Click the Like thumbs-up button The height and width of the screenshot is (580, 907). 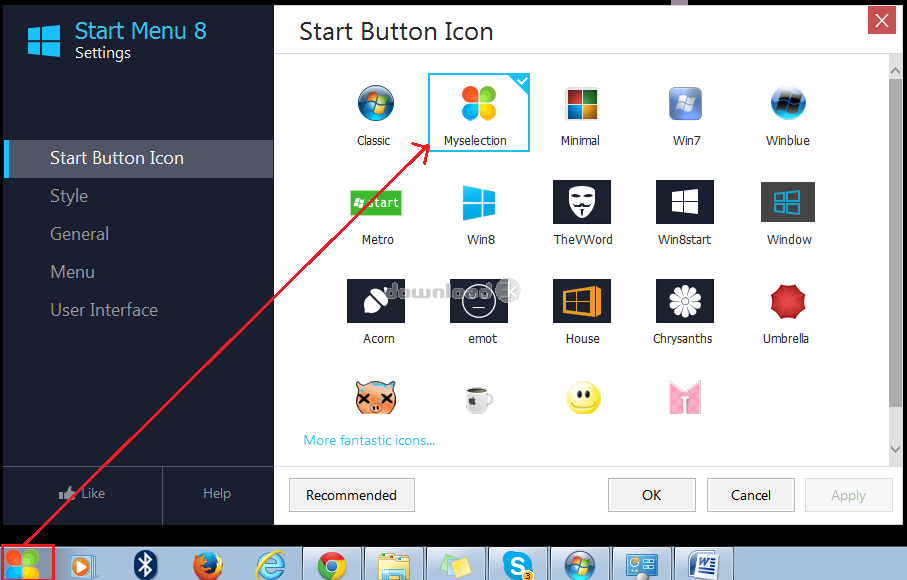pos(82,493)
